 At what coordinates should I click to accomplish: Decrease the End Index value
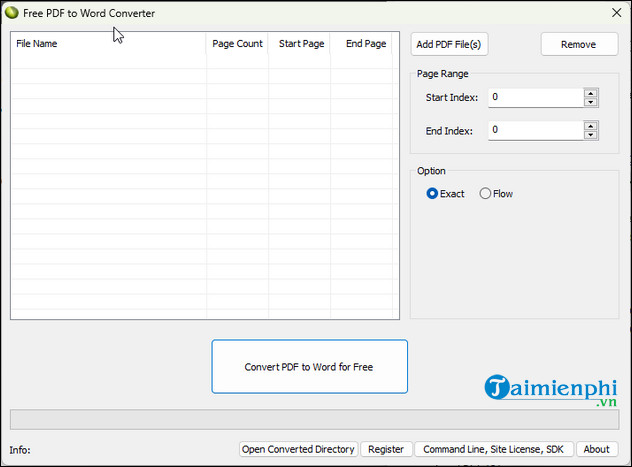pyautogui.click(x=591, y=135)
